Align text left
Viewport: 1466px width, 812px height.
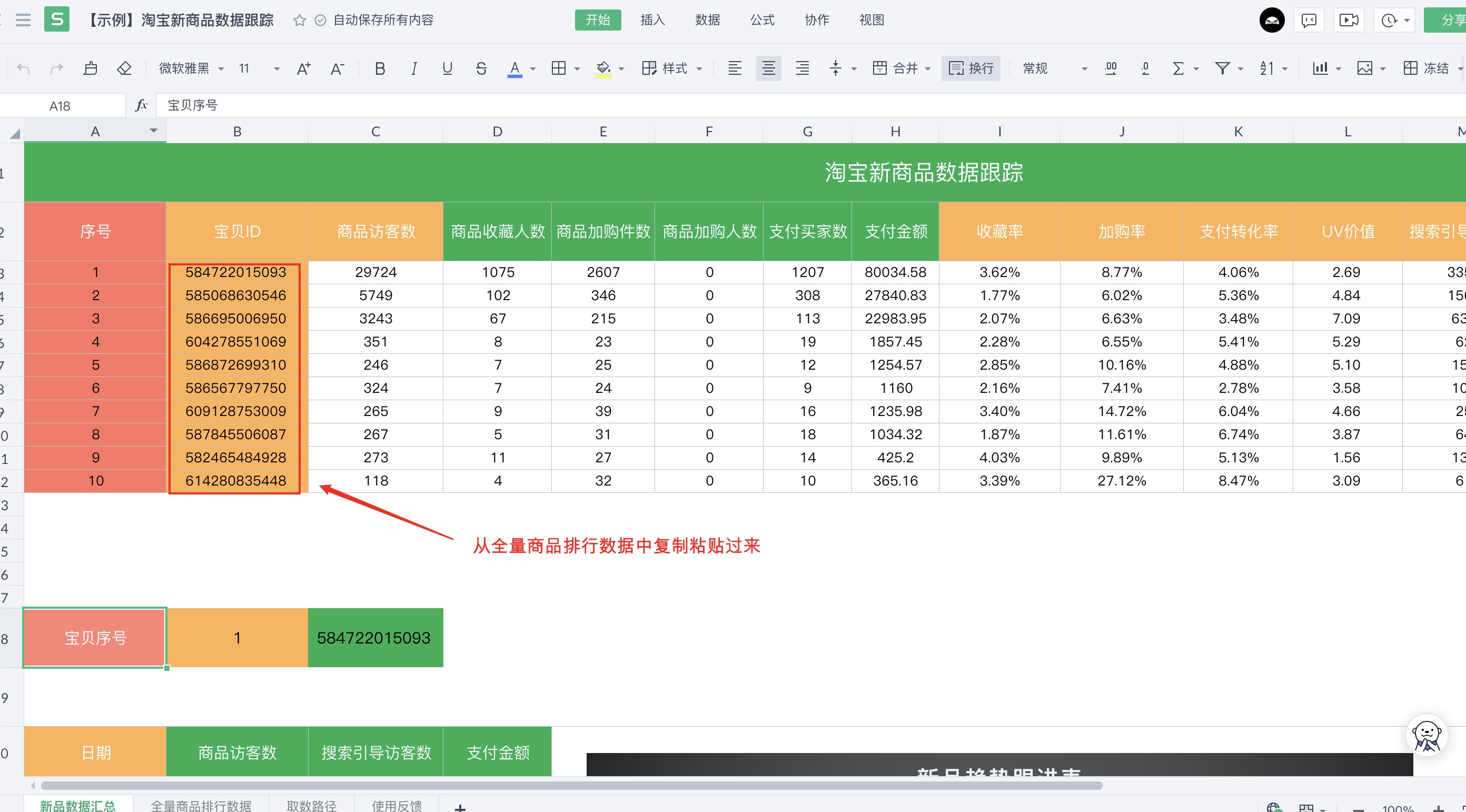[735, 69]
